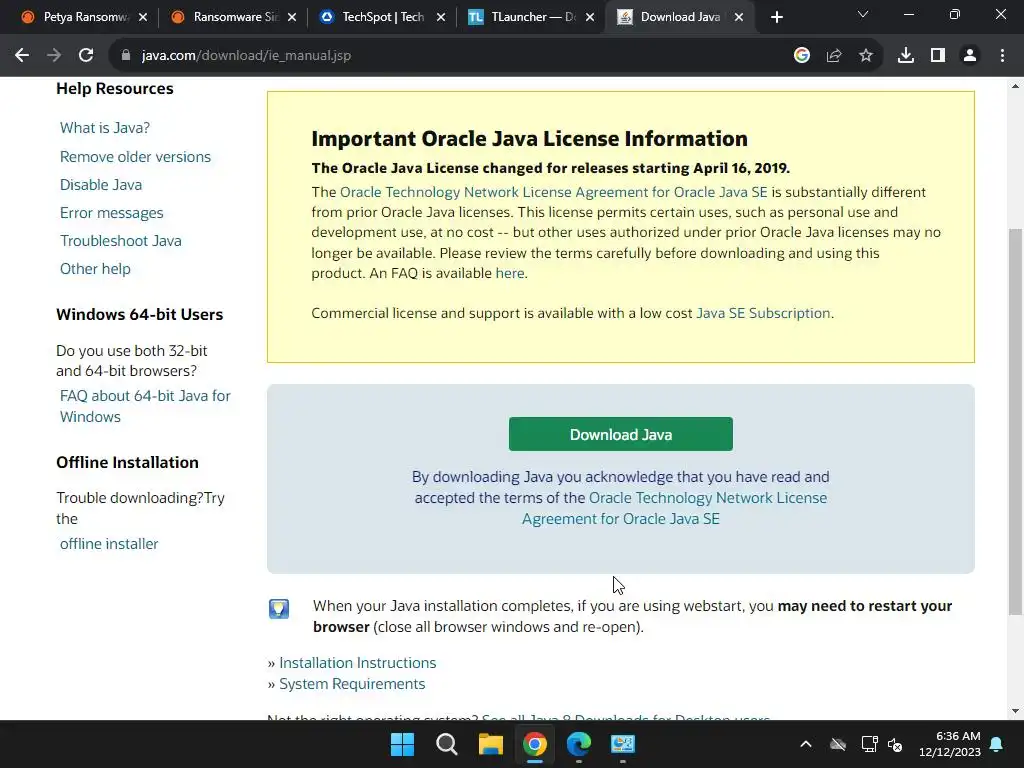Viewport: 1024px width, 768px height.
Task: Click Chrome taskbar icon
Action: (x=535, y=744)
